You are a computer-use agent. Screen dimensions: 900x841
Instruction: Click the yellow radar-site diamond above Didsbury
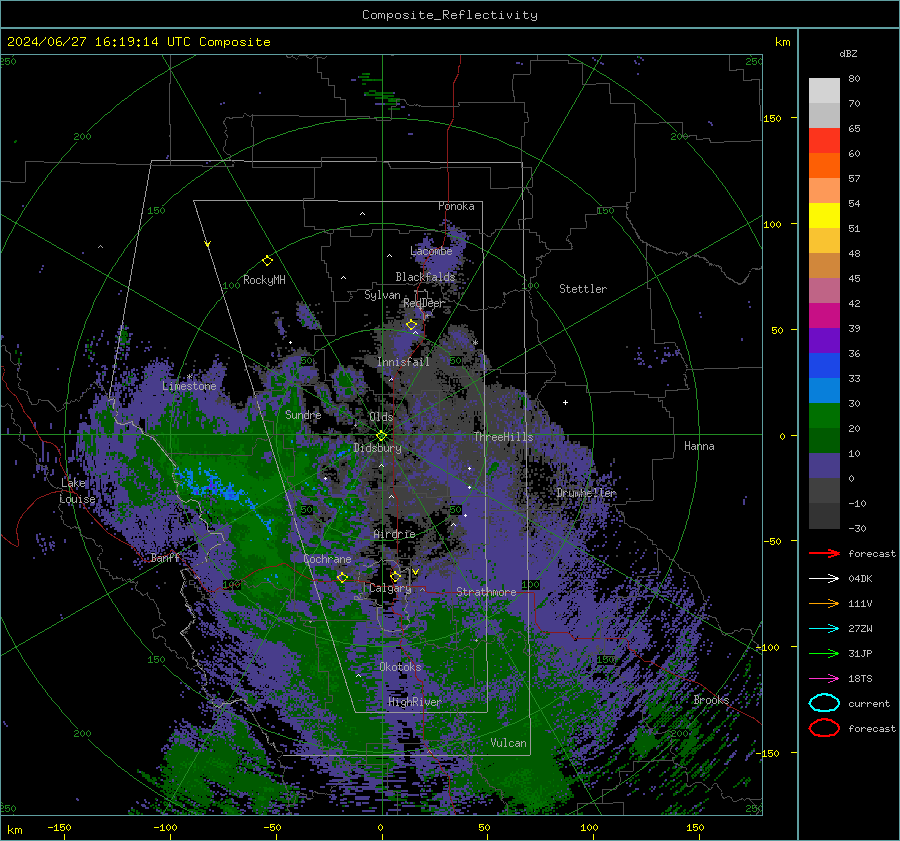tap(381, 436)
